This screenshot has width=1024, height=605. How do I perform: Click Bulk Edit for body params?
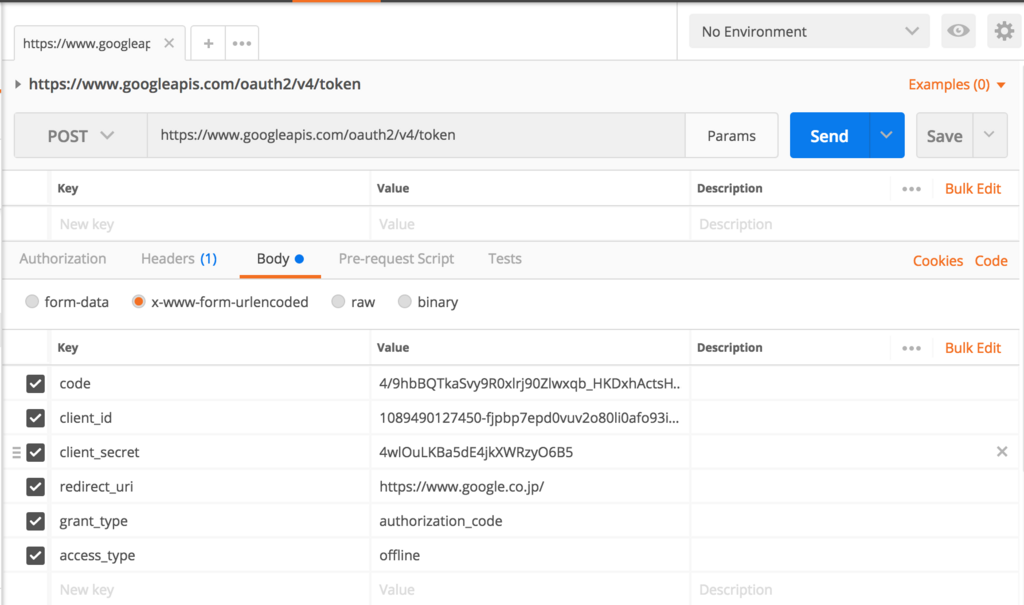pyautogui.click(x=972, y=348)
